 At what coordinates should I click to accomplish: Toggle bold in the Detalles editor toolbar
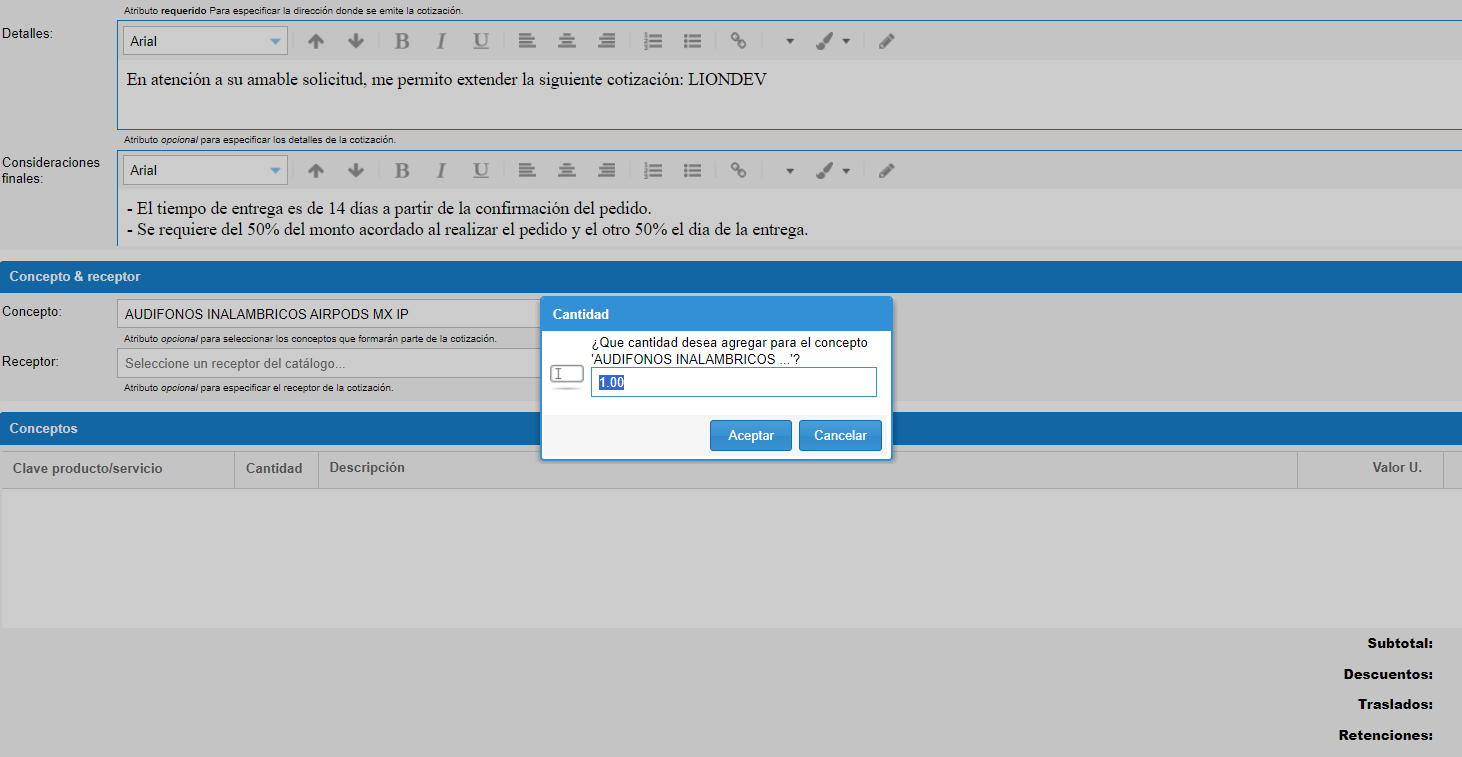[402, 41]
